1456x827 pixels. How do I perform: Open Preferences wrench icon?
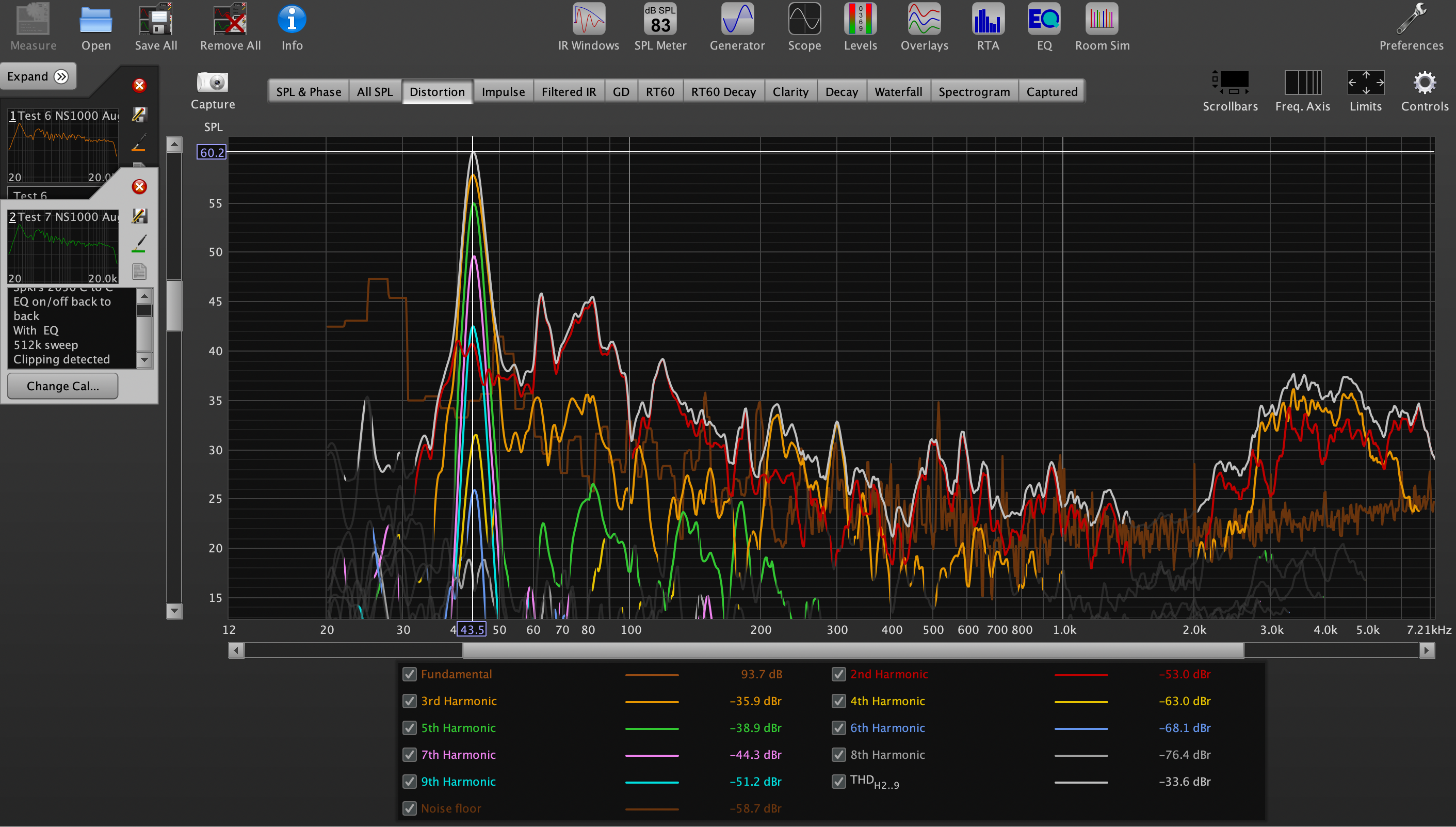pos(1411,19)
